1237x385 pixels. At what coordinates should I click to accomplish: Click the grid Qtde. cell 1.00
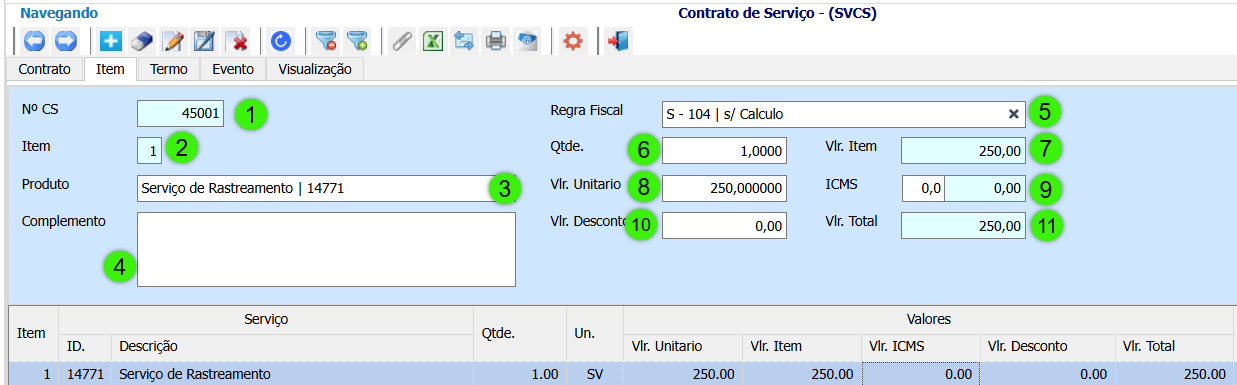(x=520, y=374)
